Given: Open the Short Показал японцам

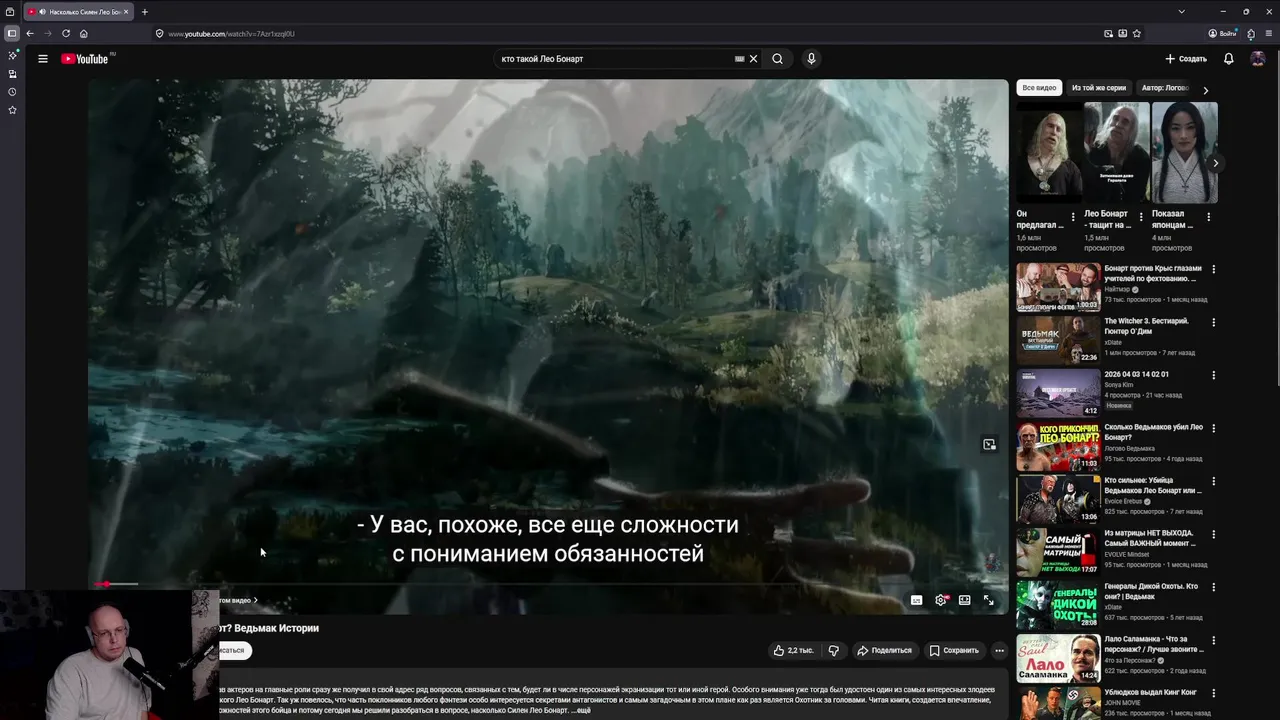Looking at the screenshot, I should pyautogui.click(x=1184, y=153).
